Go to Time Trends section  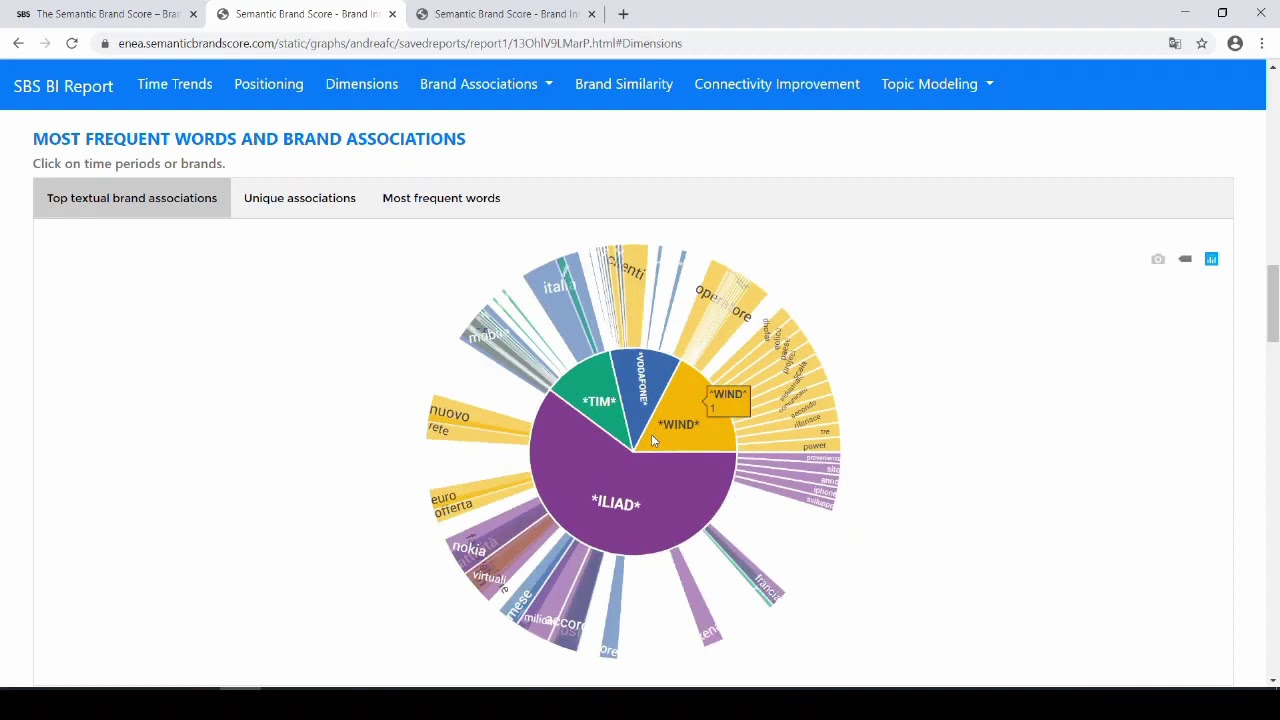[175, 84]
